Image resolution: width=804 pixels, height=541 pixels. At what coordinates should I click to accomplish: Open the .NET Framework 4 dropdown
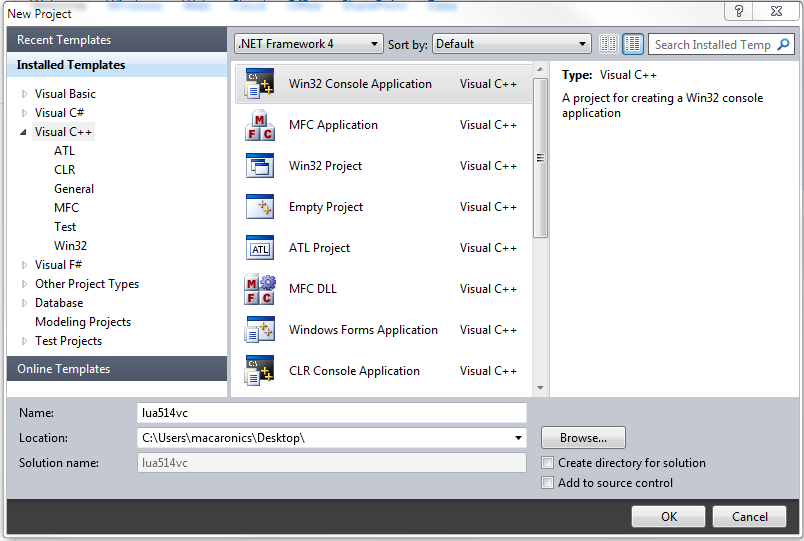coord(309,44)
